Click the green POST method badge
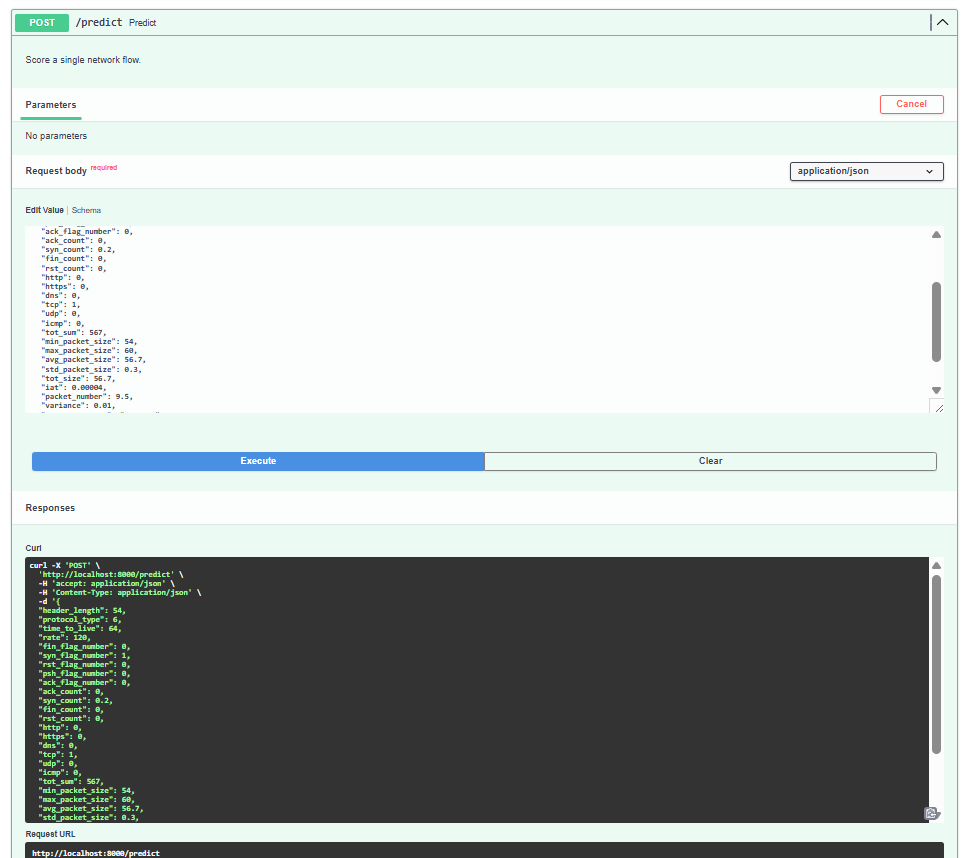 pos(42,23)
